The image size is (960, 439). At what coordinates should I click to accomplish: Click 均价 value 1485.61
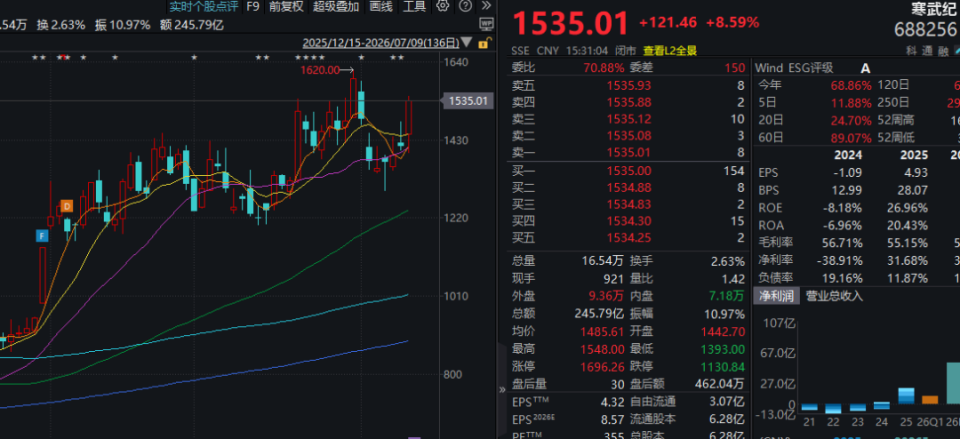(x=602, y=332)
